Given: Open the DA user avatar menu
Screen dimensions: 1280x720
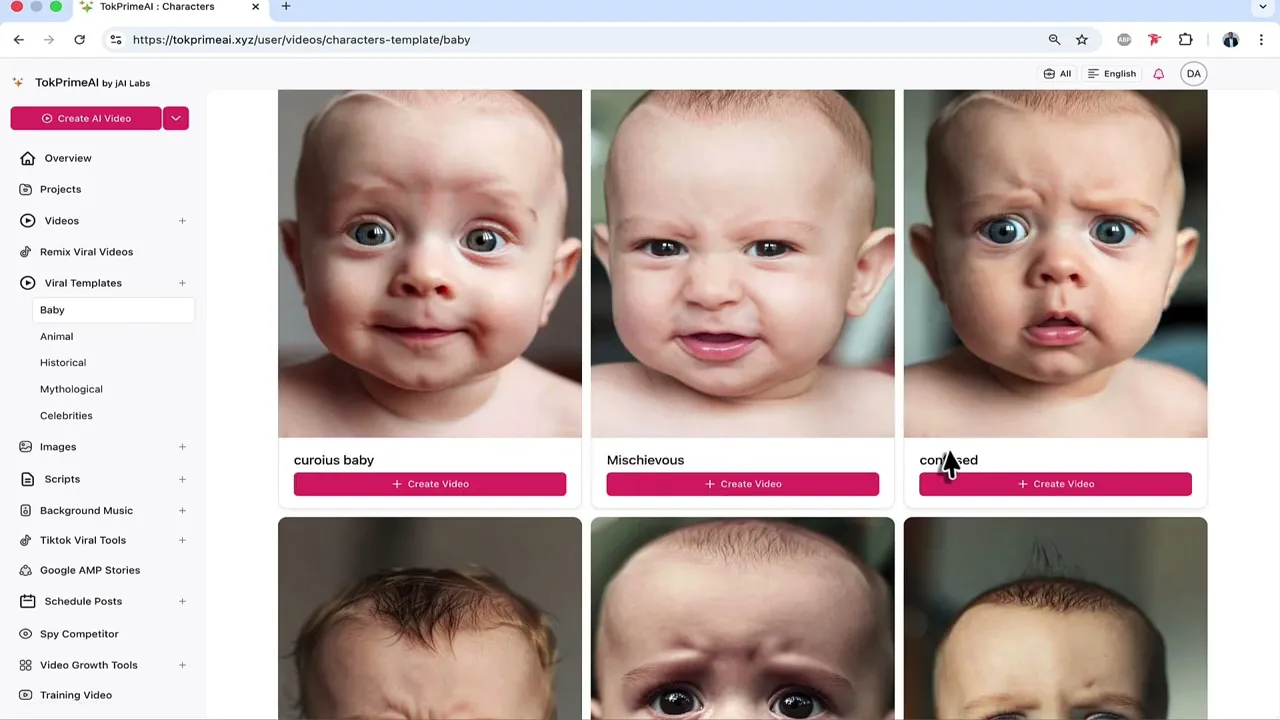Looking at the screenshot, I should 1194,74.
